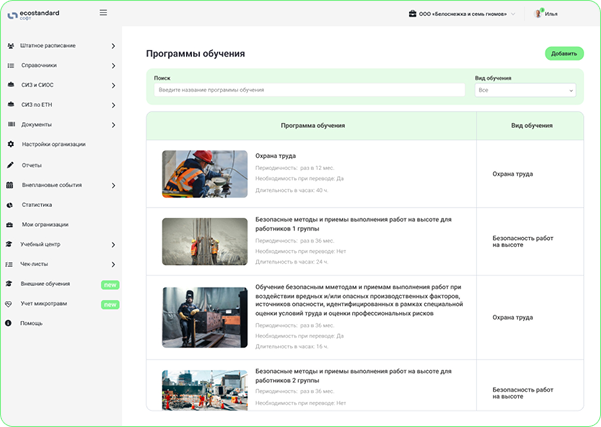Click the Помощь info icon

(10, 323)
